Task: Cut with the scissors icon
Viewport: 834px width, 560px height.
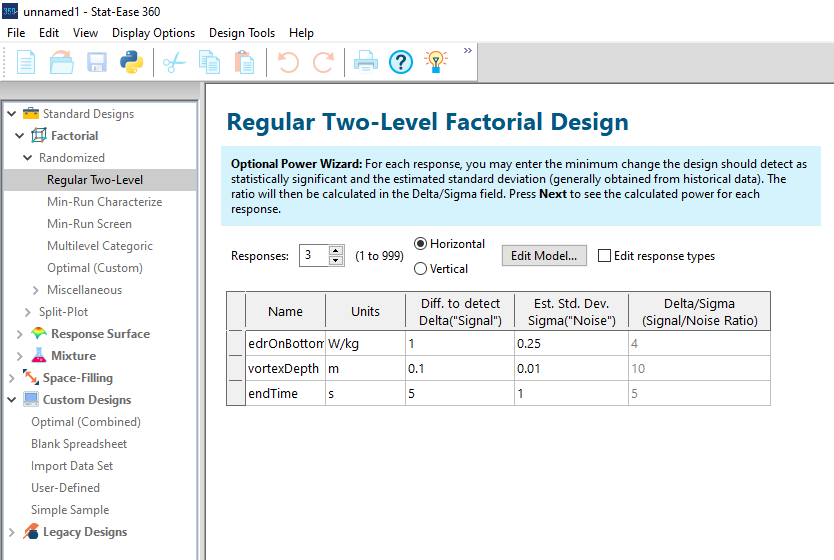Action: (174, 62)
